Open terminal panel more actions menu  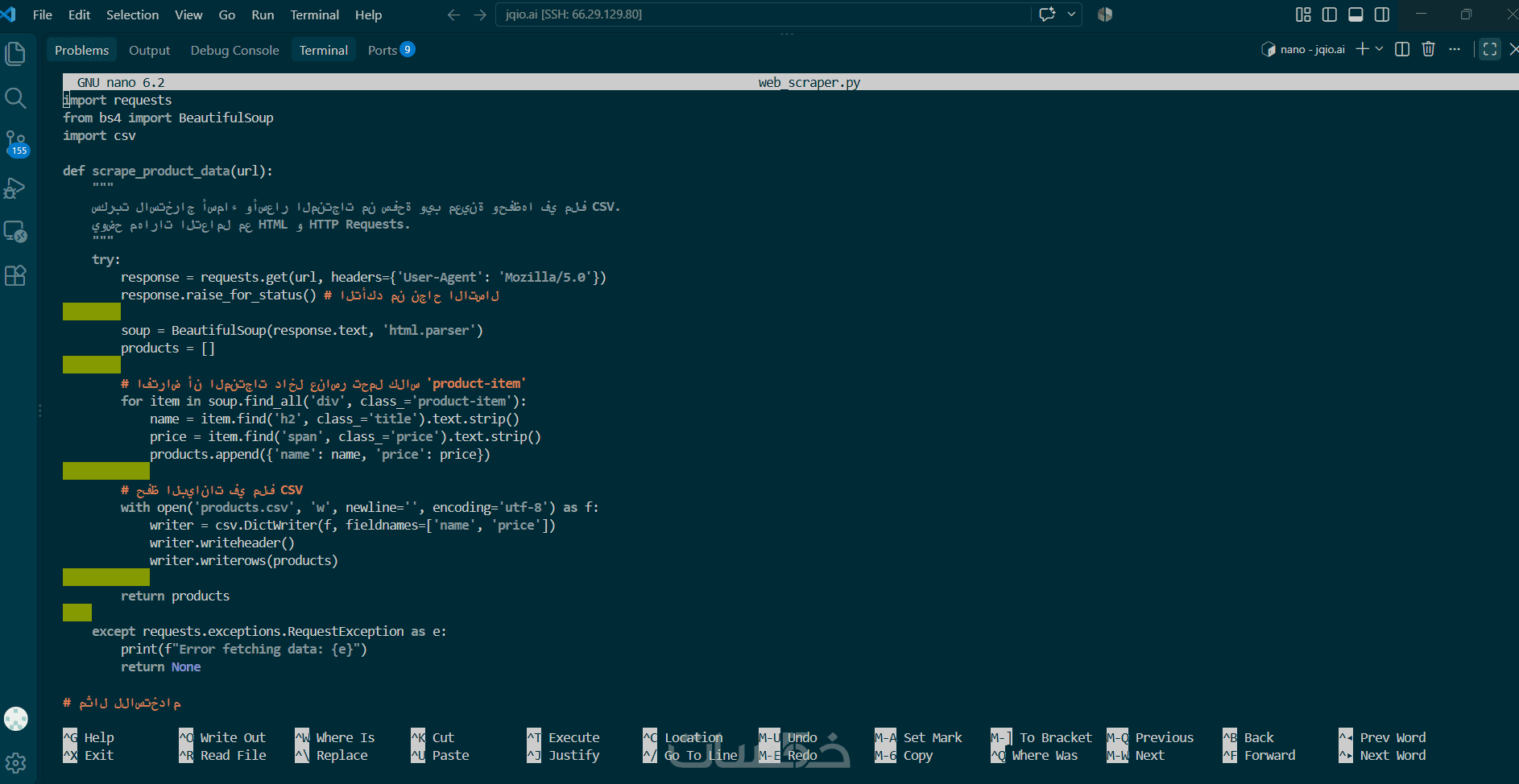1455,49
